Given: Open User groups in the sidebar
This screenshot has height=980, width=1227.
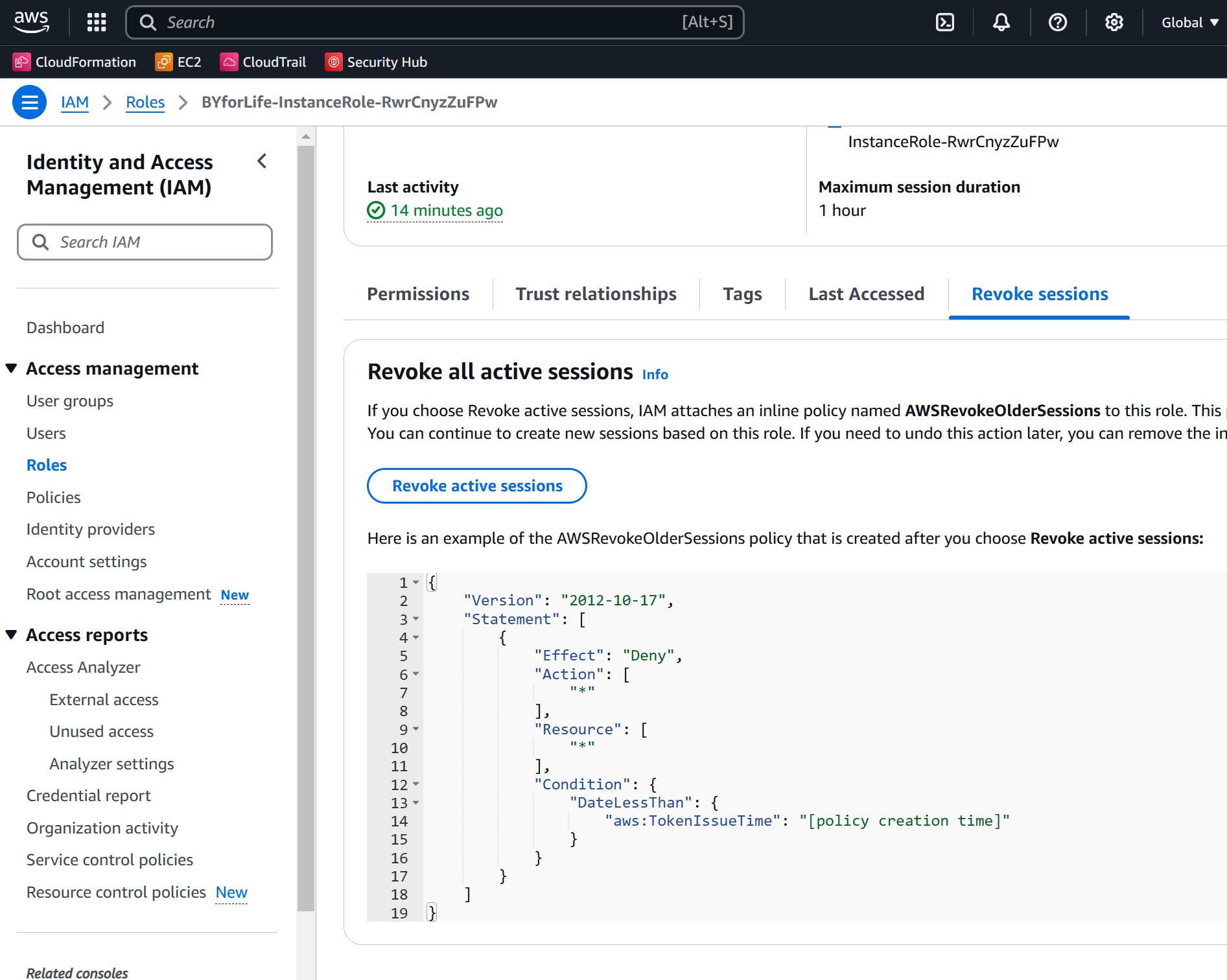Looking at the screenshot, I should (70, 401).
